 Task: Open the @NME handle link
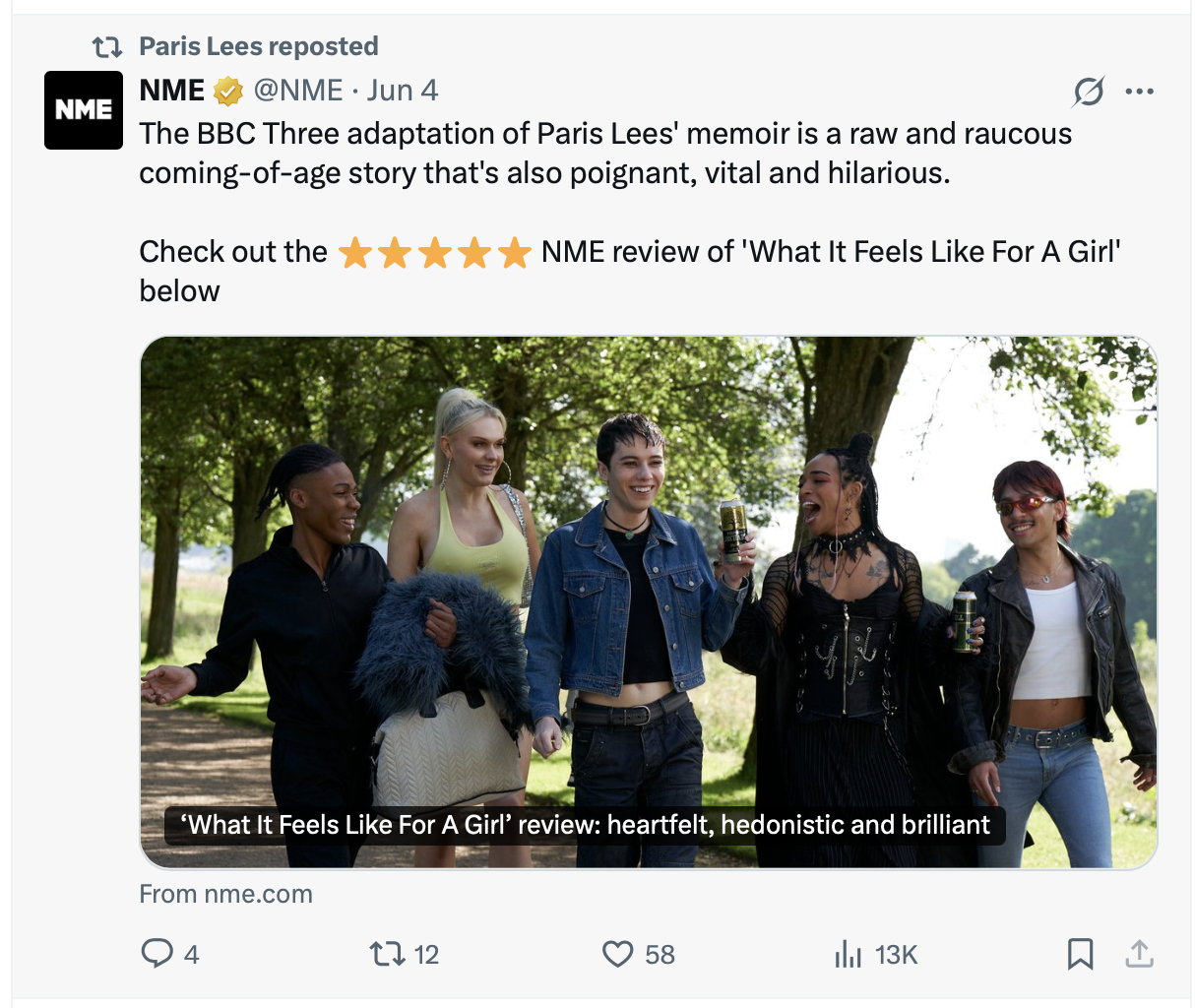coord(298,91)
